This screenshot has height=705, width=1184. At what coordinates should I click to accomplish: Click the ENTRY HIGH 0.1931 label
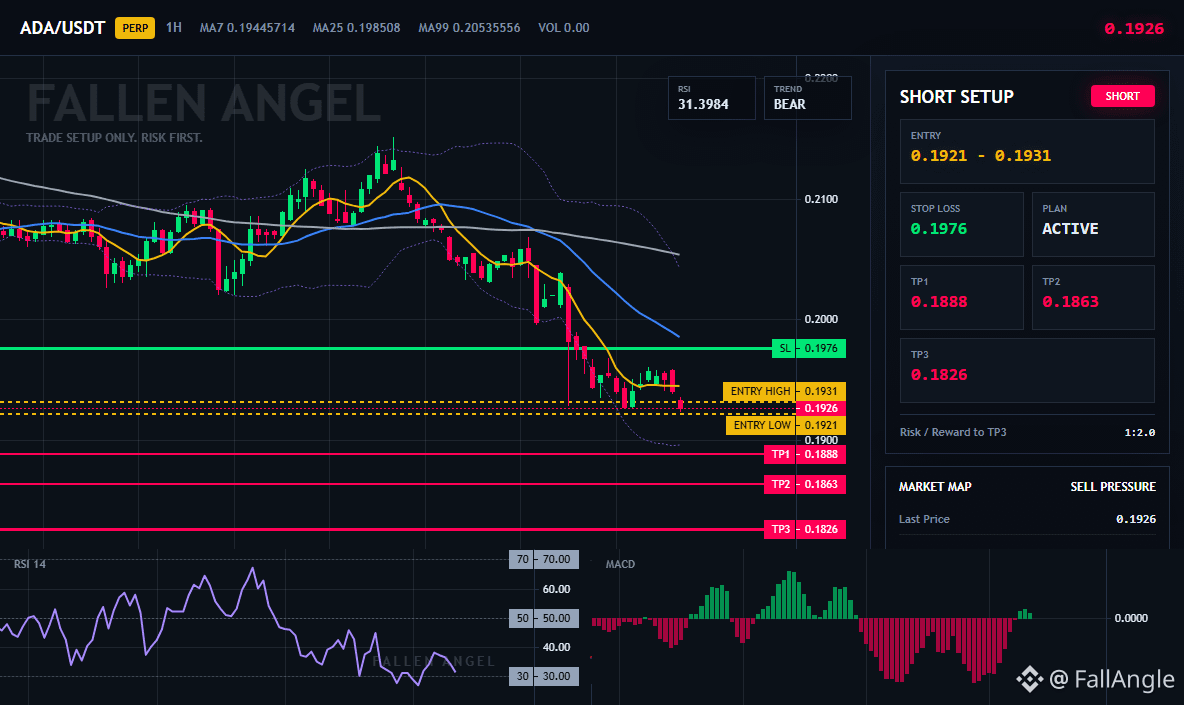click(784, 391)
